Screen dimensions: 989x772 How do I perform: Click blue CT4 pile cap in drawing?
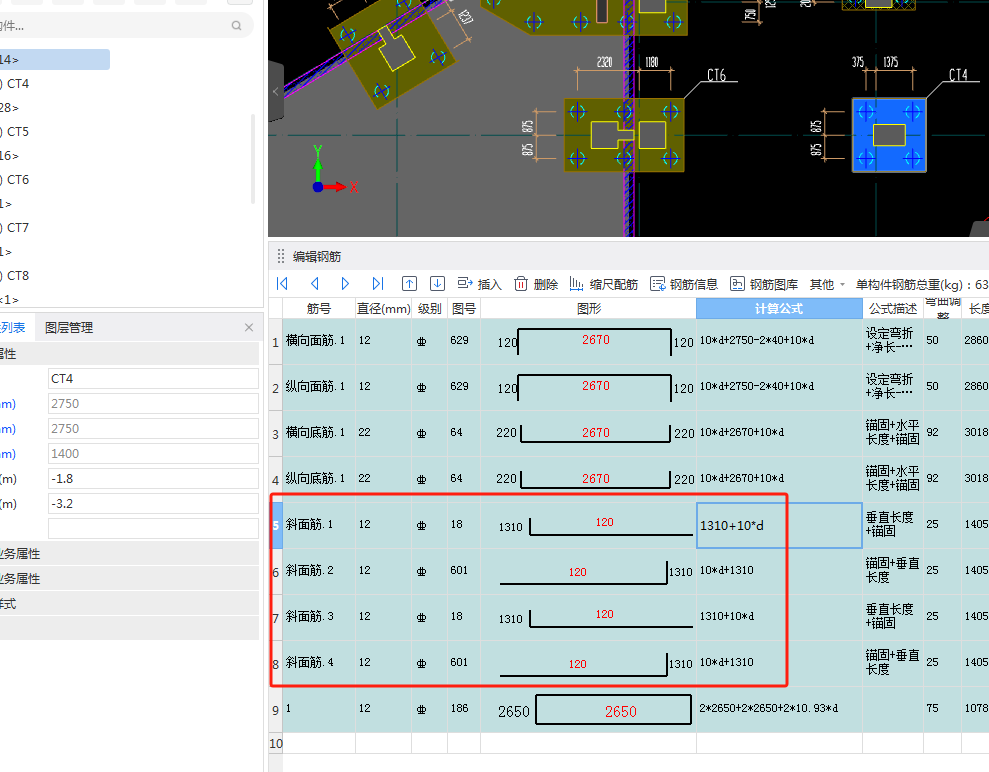[x=889, y=135]
